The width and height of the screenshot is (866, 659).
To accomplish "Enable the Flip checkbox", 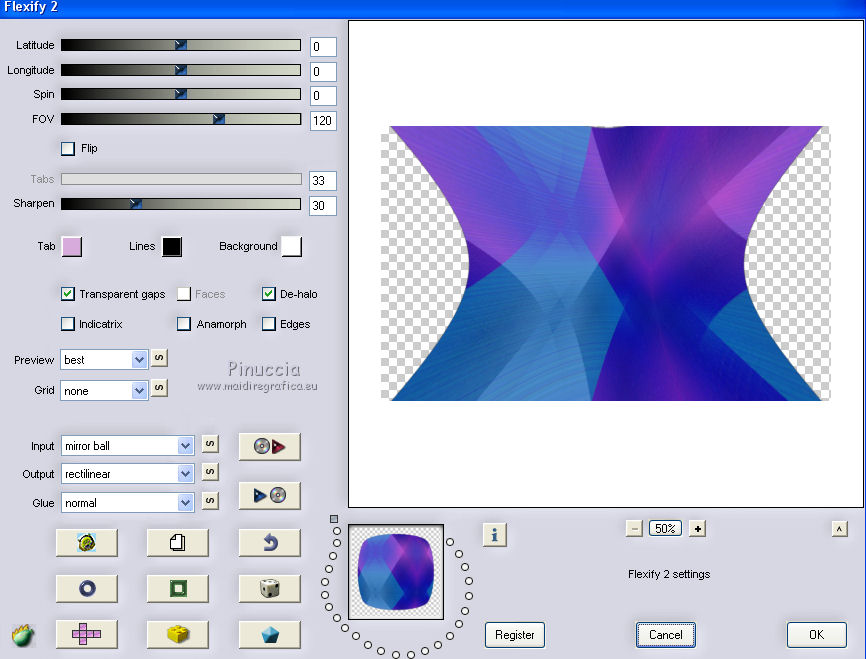I will tap(68, 148).
